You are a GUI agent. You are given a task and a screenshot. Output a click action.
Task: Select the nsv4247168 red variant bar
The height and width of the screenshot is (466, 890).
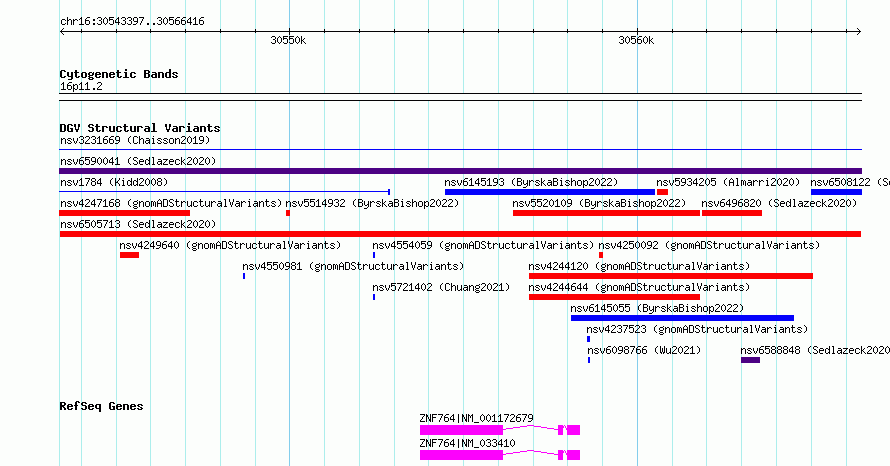[x=124, y=213]
